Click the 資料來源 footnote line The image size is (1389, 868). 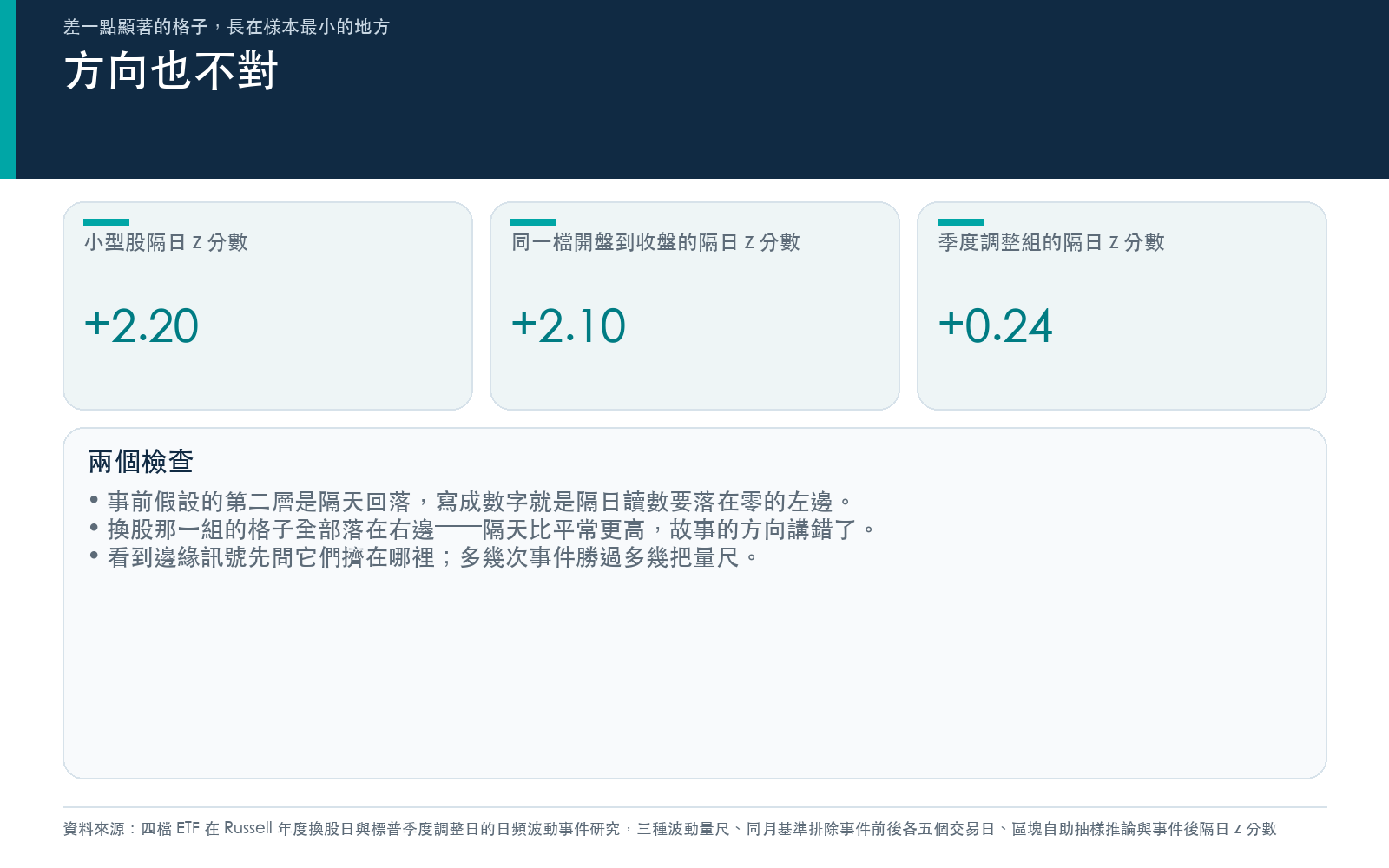point(670,829)
